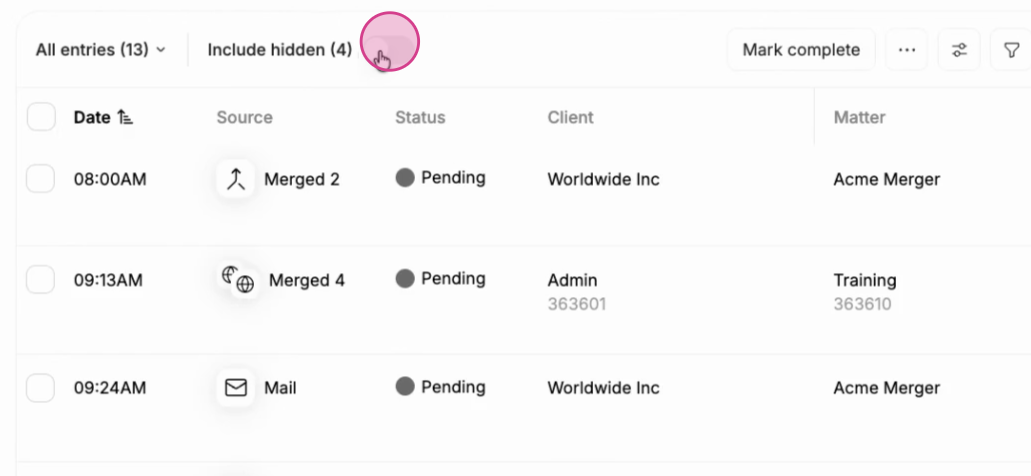Click the filter funnel icon
The image size is (1031, 476).
[x=1012, y=50]
